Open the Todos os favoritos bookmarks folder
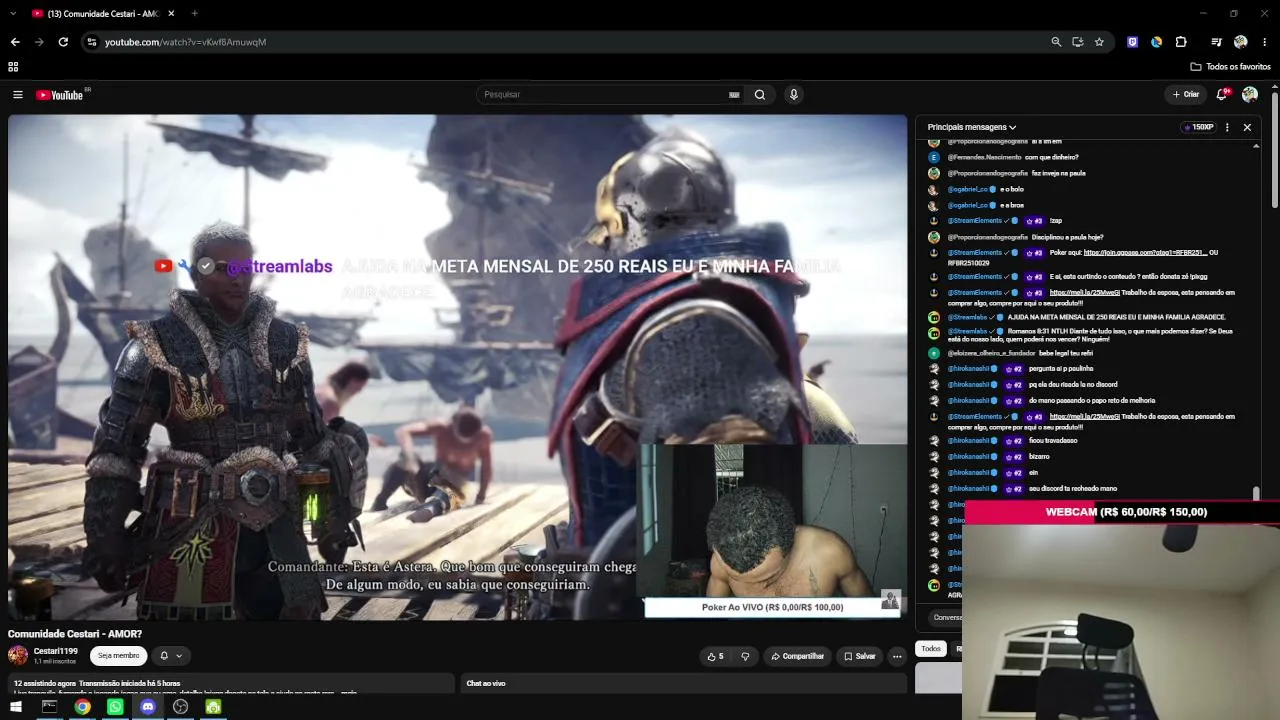 (1230, 67)
